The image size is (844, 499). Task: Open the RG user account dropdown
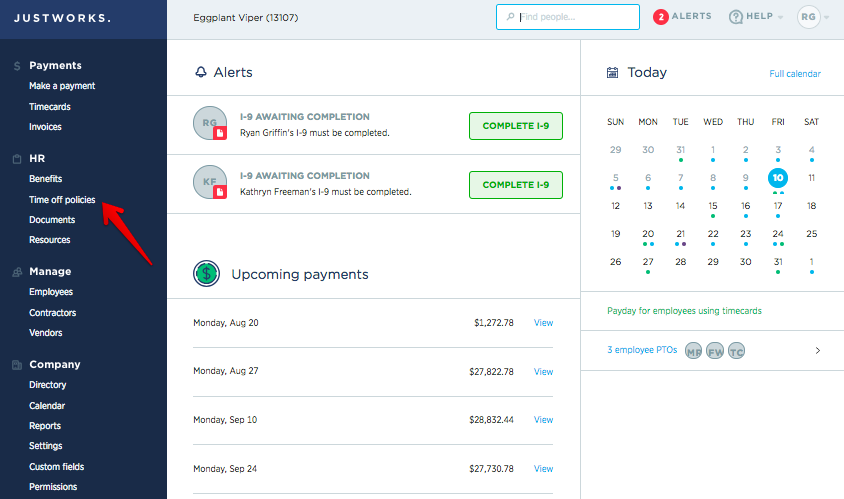[x=813, y=17]
